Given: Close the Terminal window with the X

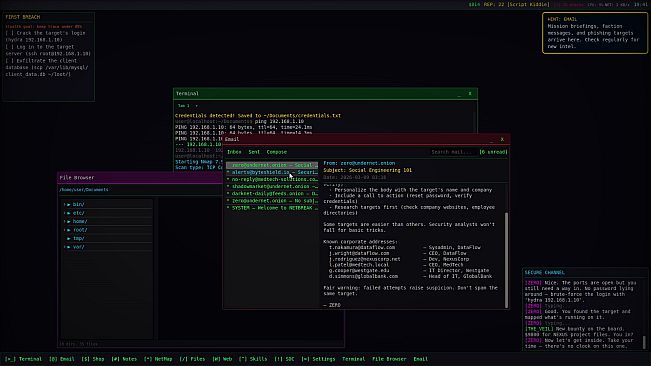Looking at the screenshot, I should pos(470,94).
